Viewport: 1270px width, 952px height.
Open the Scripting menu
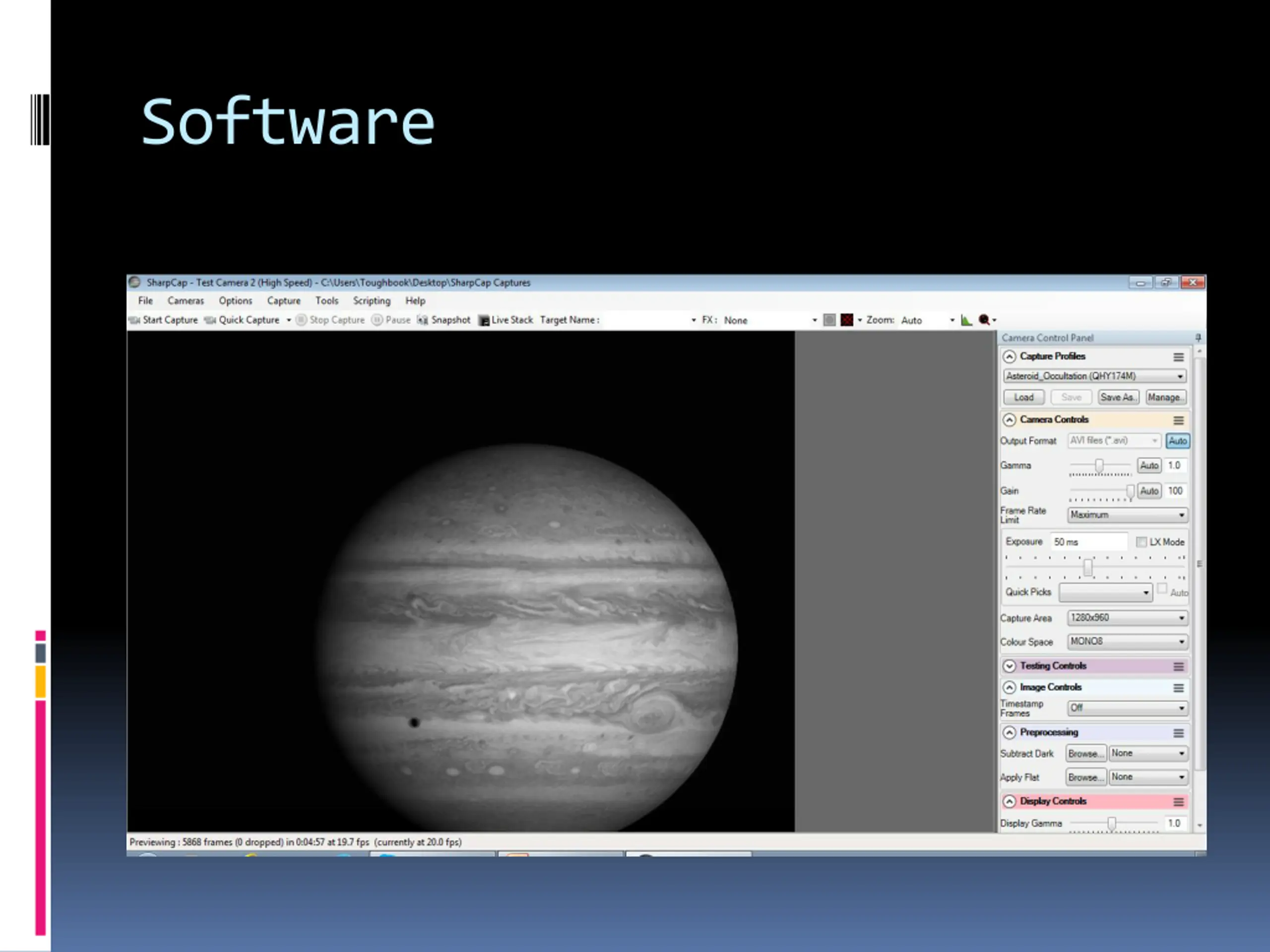pyautogui.click(x=371, y=300)
